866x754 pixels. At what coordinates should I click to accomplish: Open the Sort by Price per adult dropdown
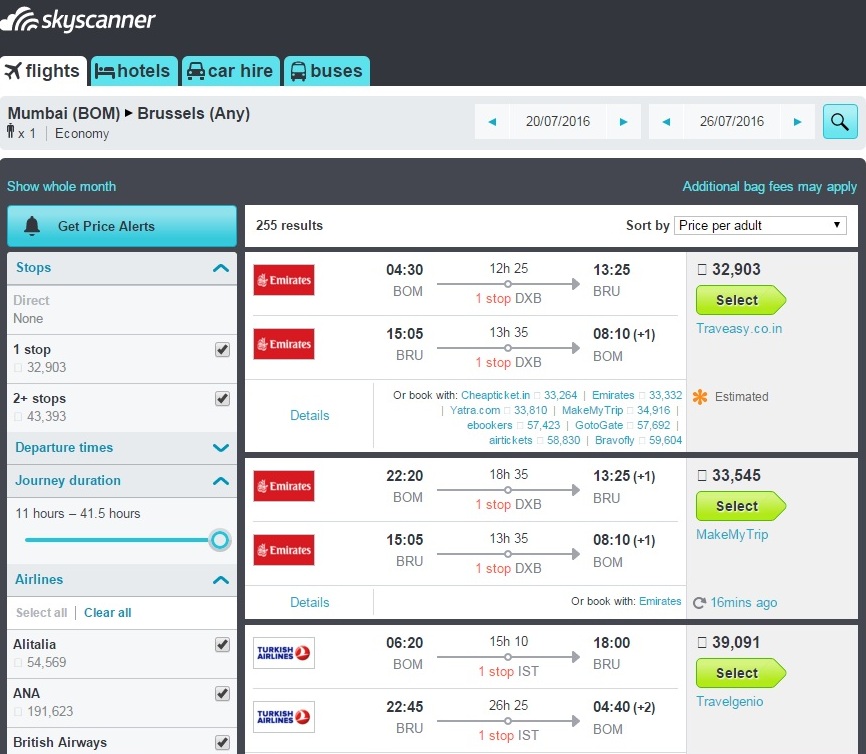coord(760,225)
